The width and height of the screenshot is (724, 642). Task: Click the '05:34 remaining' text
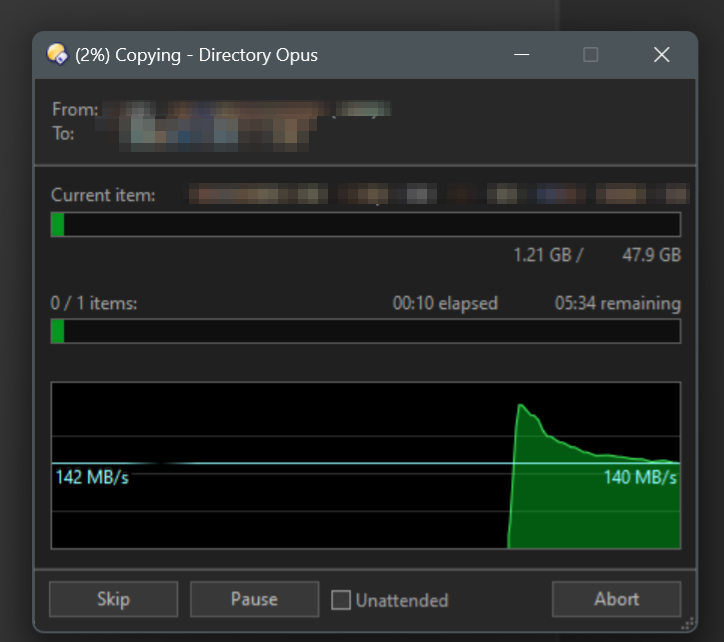point(618,303)
